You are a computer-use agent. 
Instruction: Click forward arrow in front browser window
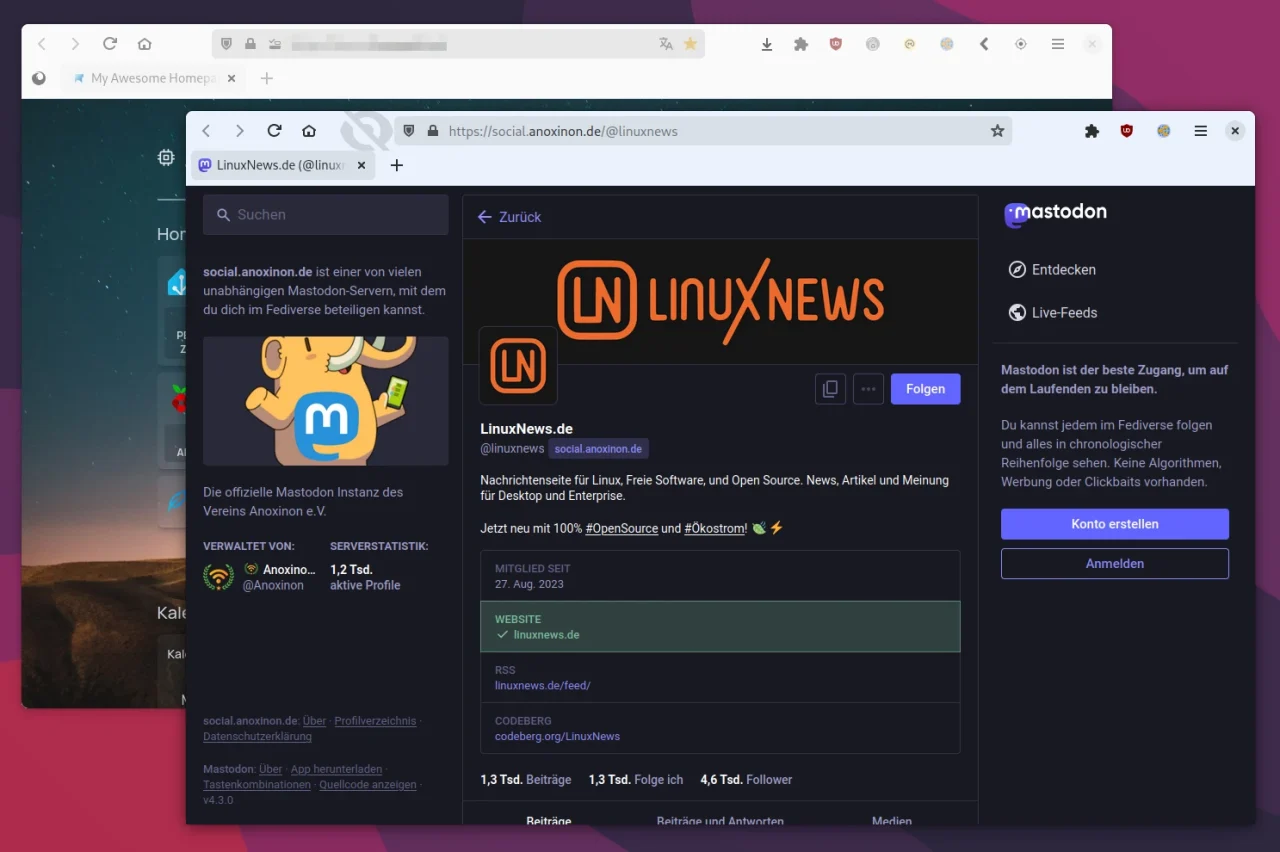(x=240, y=131)
